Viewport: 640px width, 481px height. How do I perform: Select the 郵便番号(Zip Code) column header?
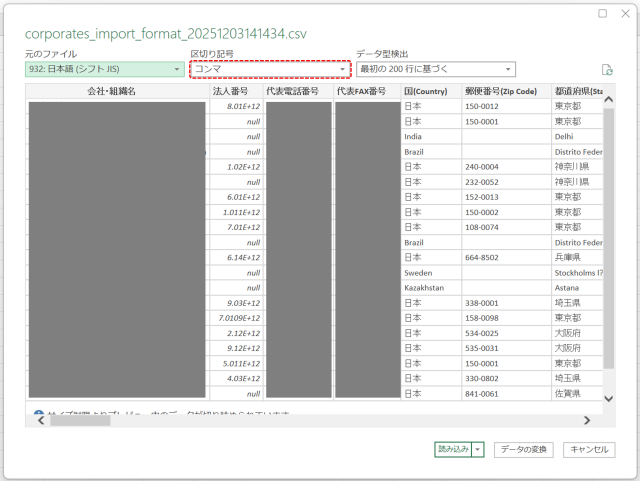tap(506, 91)
